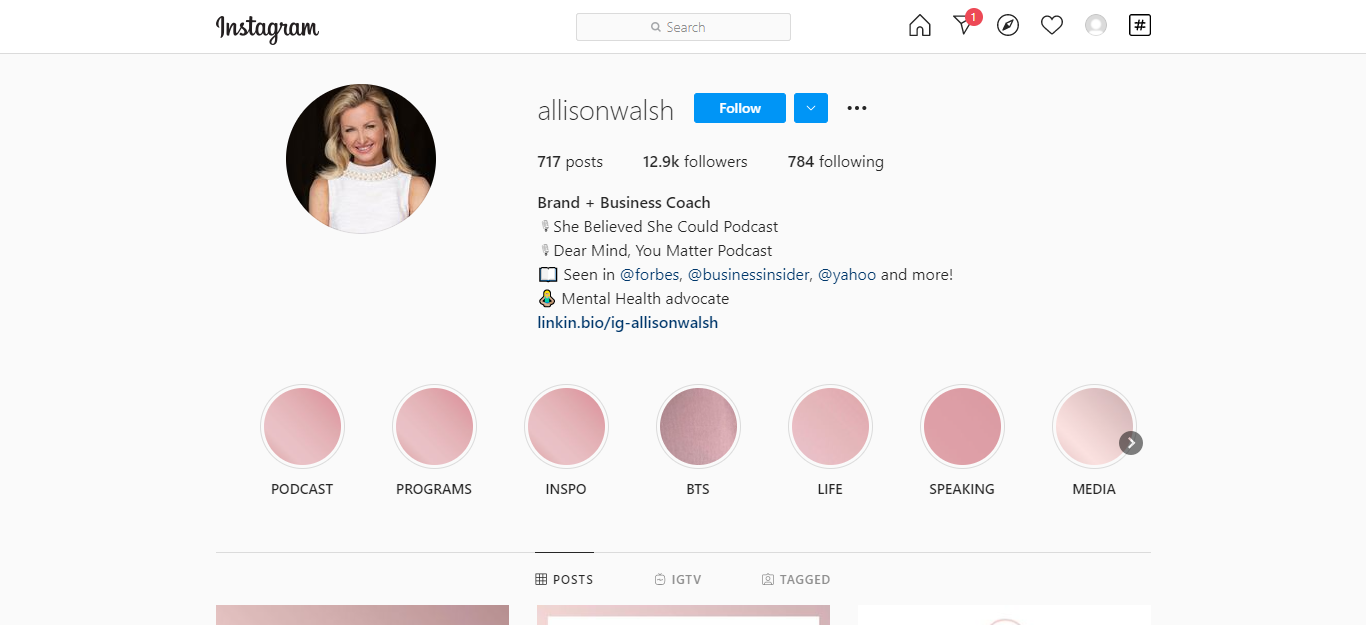Click the hashtag square icon
Screen dimensions: 1366x625
coord(1139,26)
